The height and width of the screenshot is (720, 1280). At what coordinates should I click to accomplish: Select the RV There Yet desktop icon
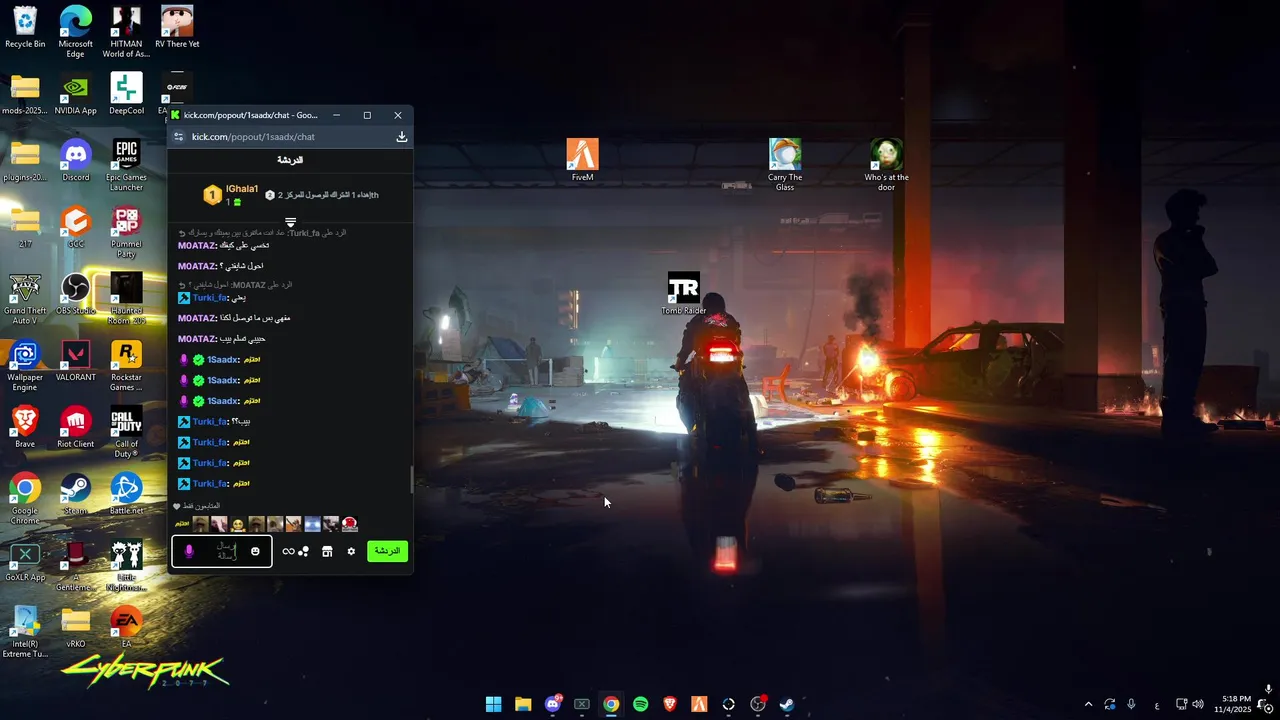click(177, 27)
